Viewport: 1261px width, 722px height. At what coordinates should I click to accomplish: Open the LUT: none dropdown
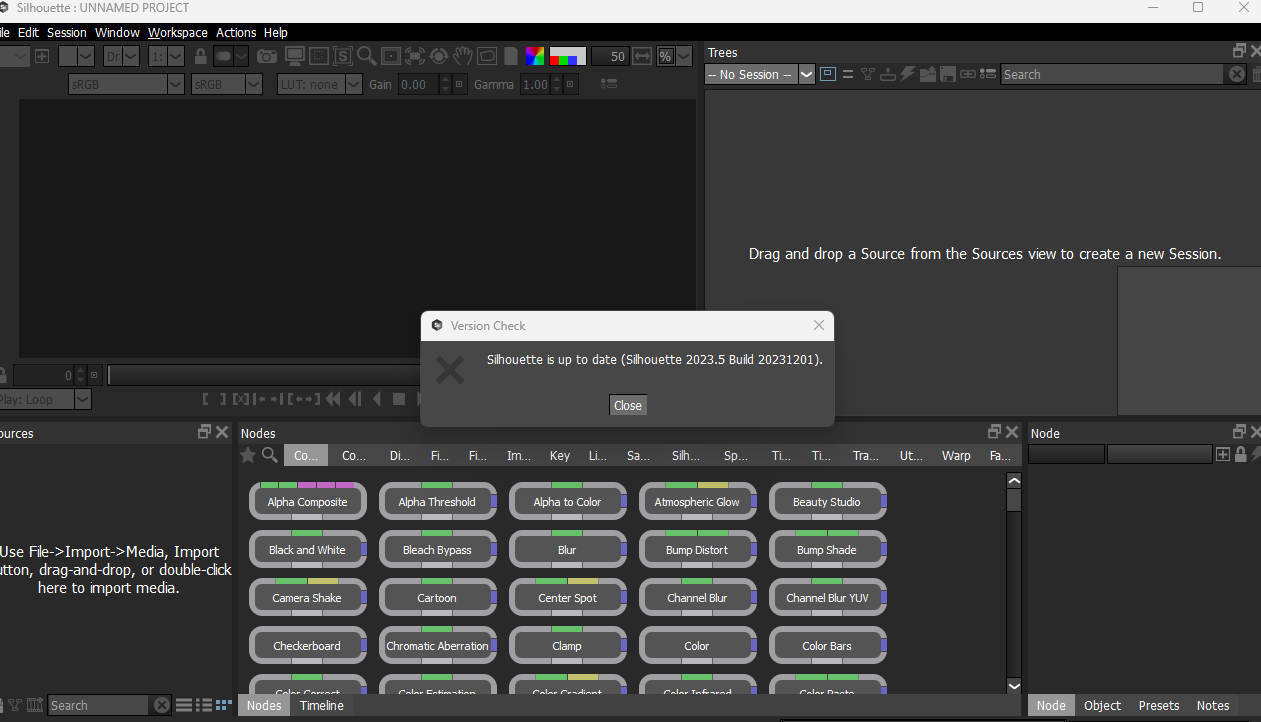click(320, 85)
